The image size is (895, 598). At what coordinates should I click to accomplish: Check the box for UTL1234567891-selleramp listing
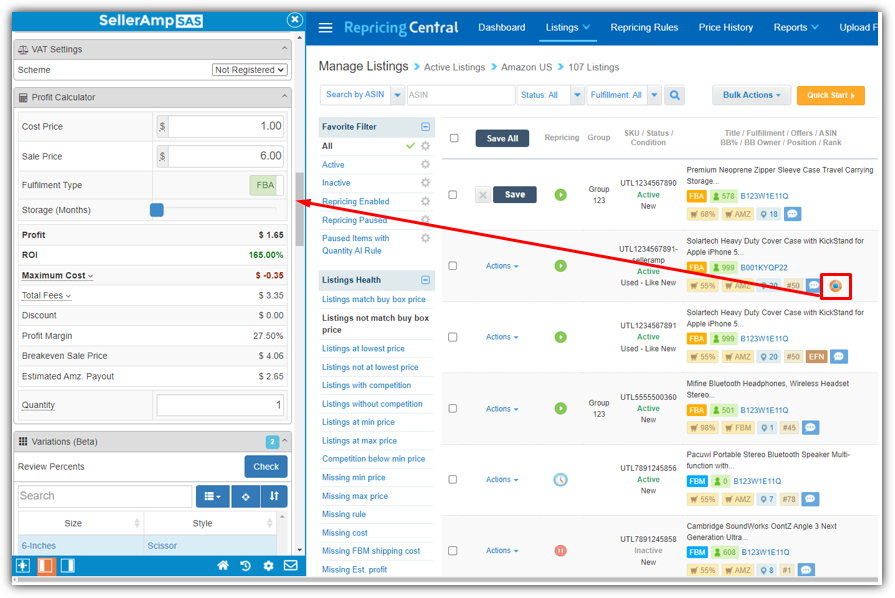(x=453, y=266)
